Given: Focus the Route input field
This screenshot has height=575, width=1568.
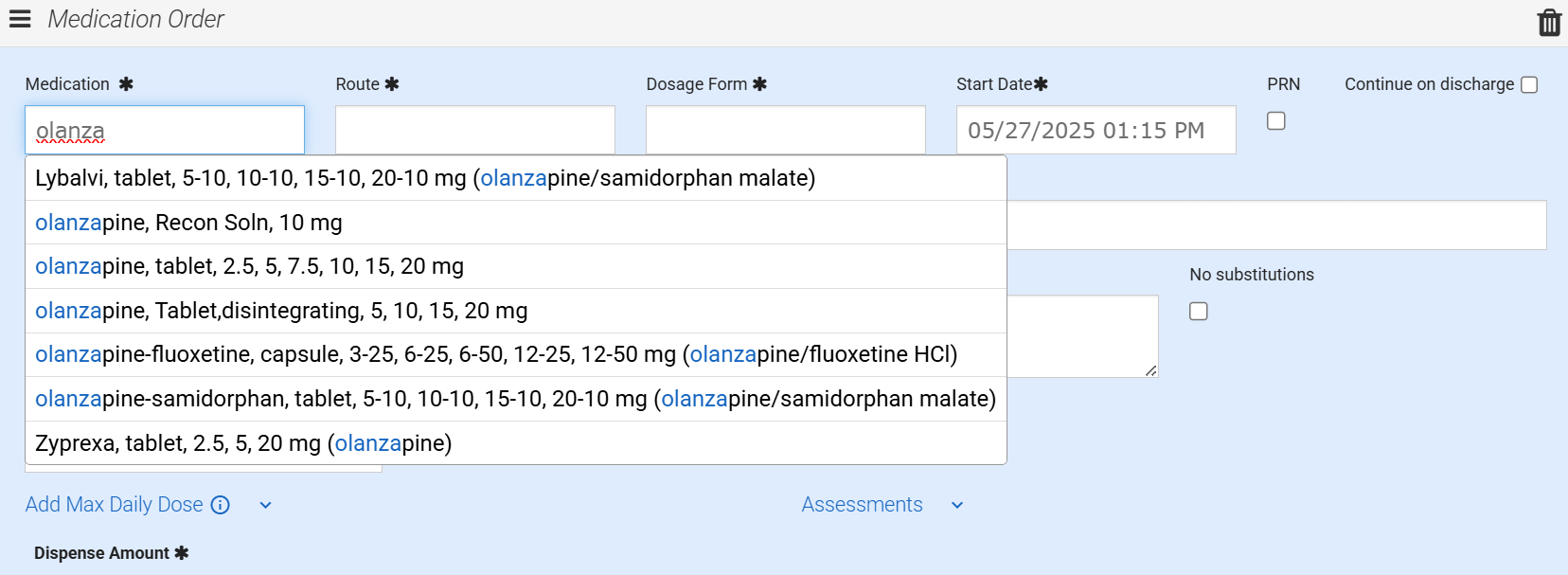Looking at the screenshot, I should (475, 130).
